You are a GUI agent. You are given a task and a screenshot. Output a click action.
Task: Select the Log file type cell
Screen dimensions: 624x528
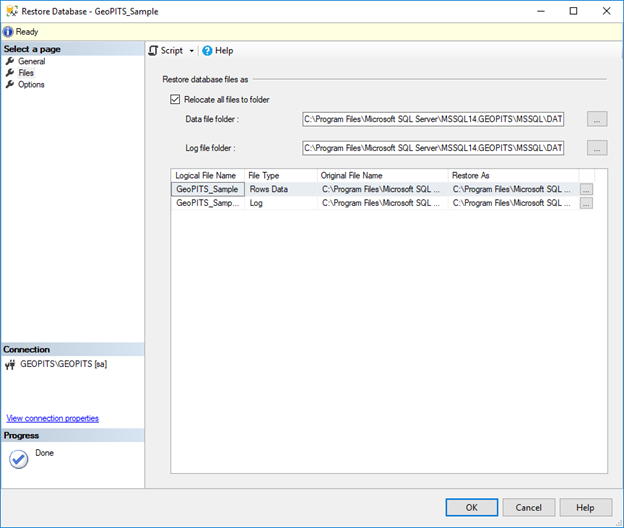click(x=281, y=203)
